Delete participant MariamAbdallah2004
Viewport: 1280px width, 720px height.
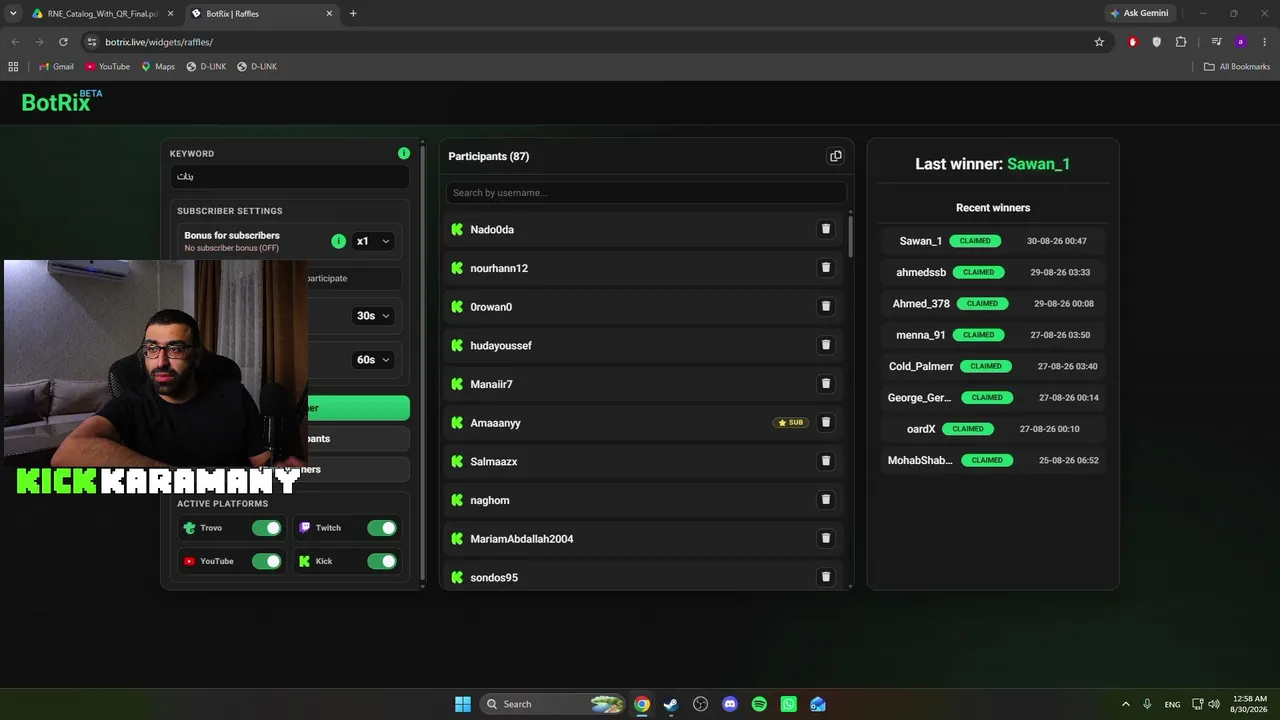[x=826, y=538]
